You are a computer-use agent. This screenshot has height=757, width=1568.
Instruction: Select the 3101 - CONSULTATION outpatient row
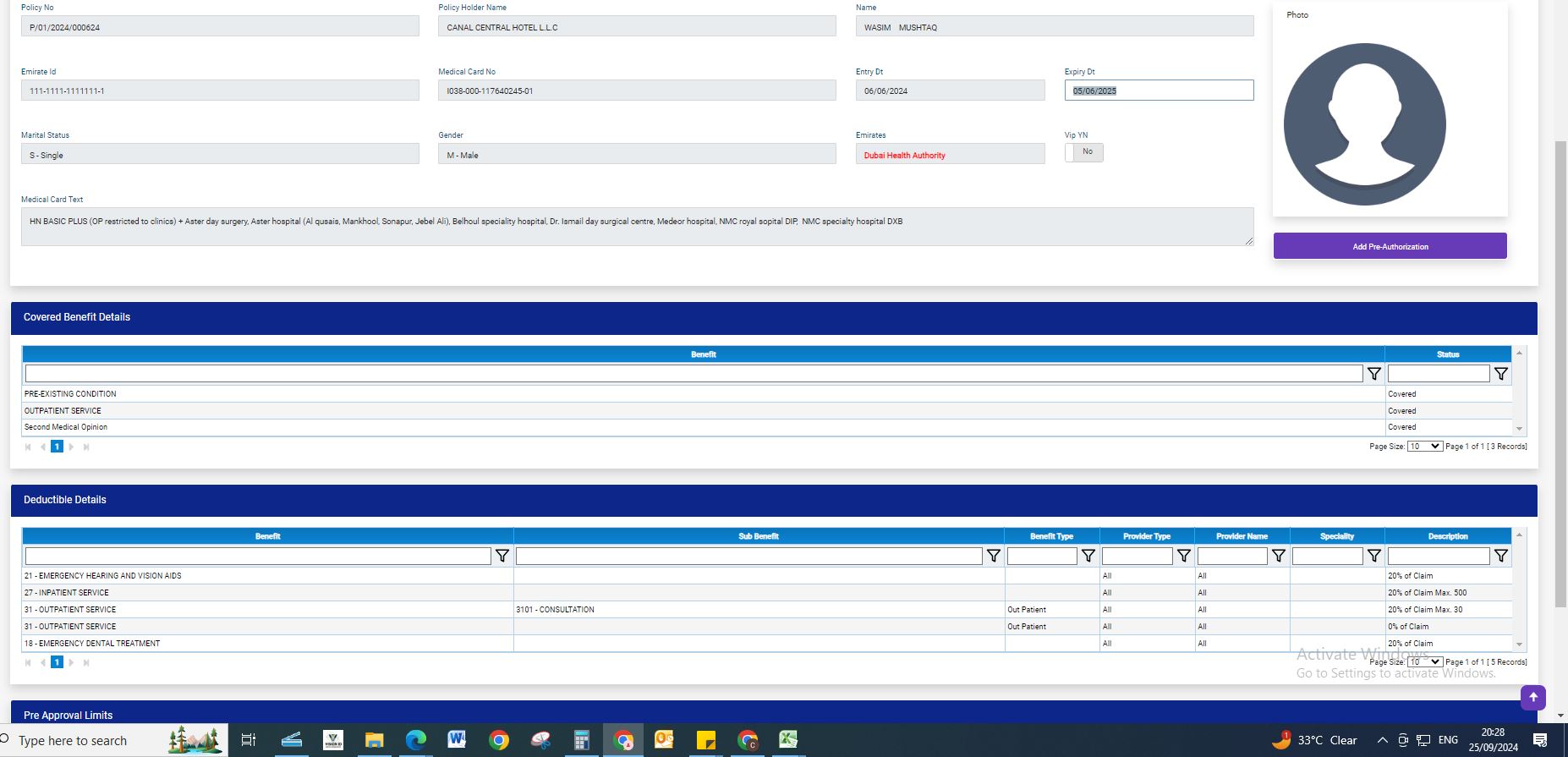point(555,610)
